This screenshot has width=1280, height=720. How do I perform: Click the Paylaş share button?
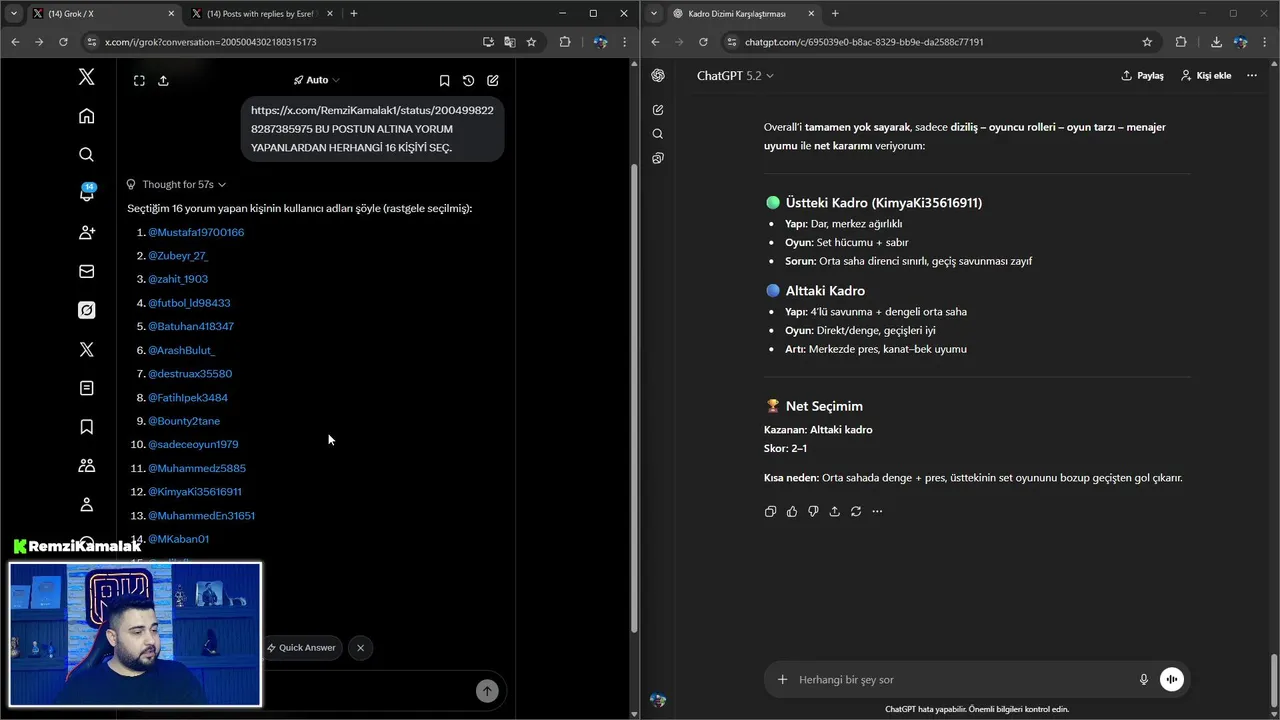click(1142, 75)
